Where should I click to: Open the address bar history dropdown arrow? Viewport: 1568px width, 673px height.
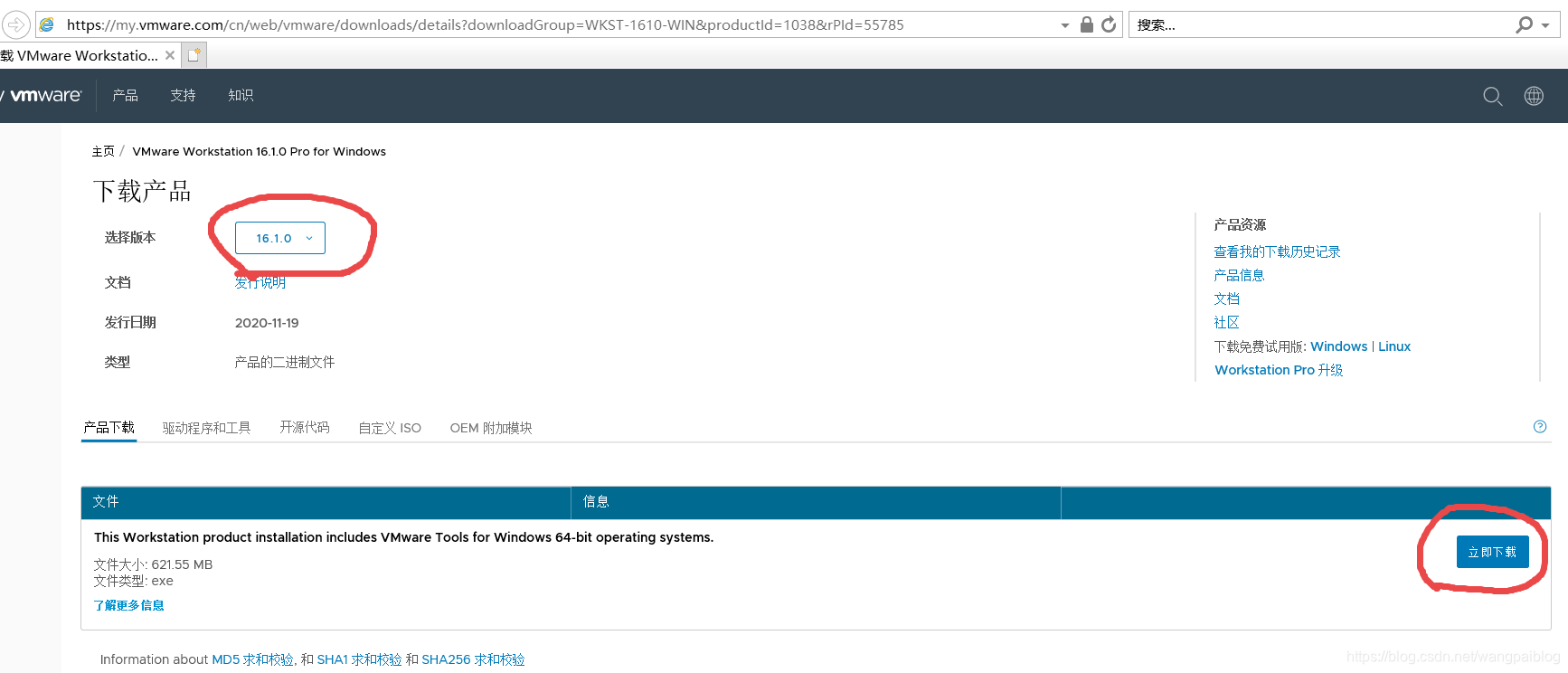point(1065,25)
